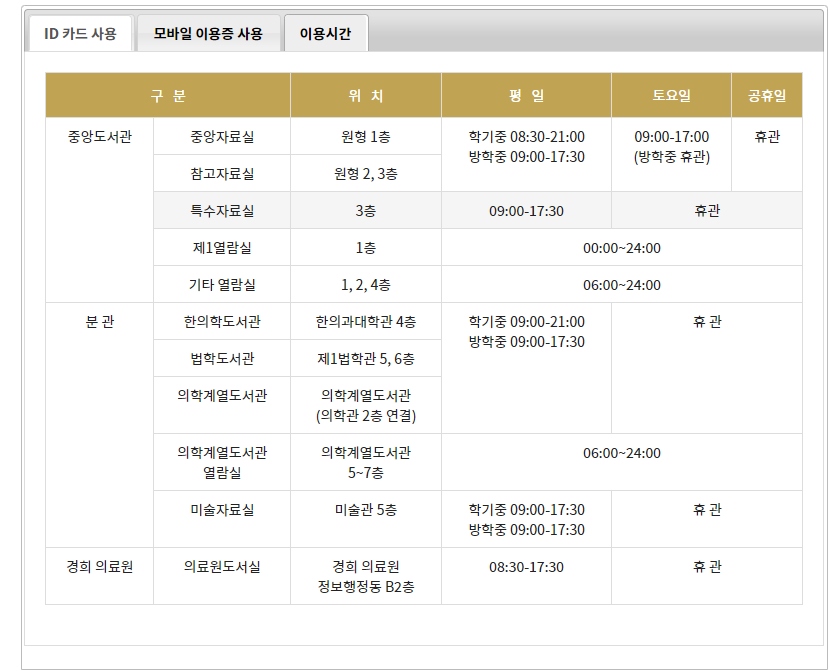This screenshot has width=830, height=671.
Task: Click the 분관 category cell
Action: coord(99,322)
